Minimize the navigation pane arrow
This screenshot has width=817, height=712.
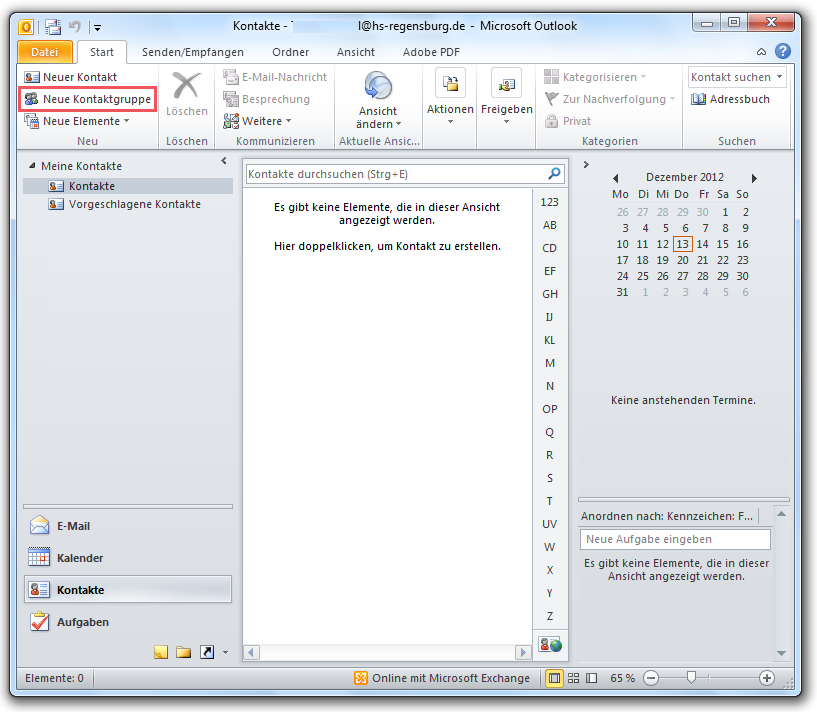224,161
